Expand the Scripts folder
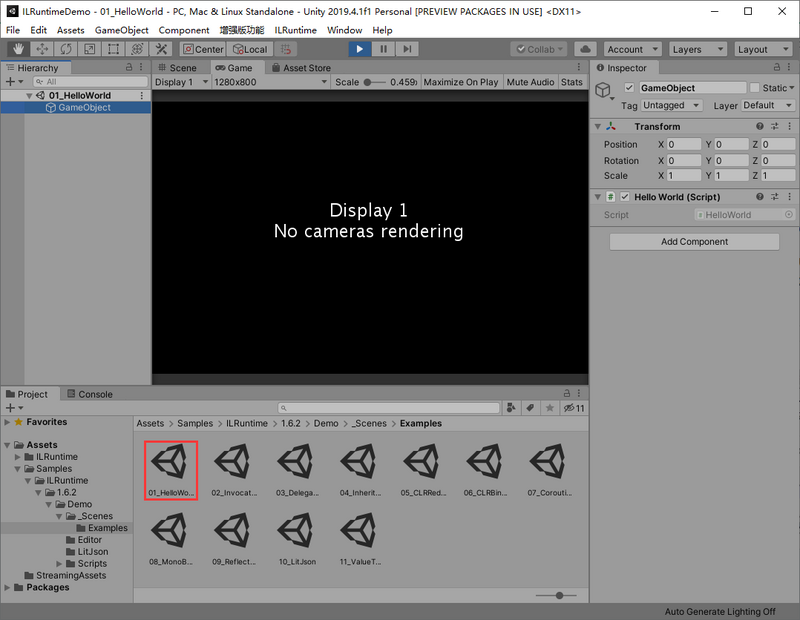Viewport: 800px width, 620px height. (59, 563)
